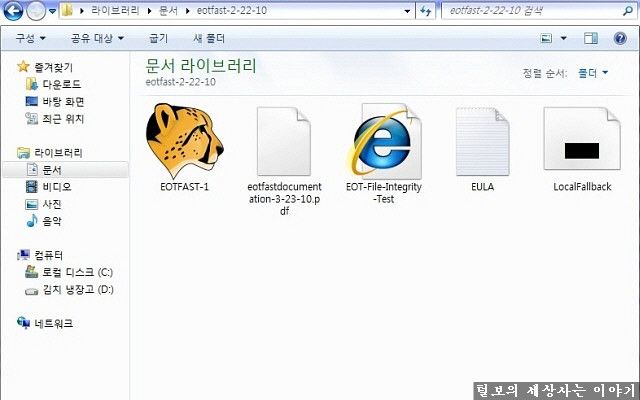Click the 굽기 toolbar command

158,38
